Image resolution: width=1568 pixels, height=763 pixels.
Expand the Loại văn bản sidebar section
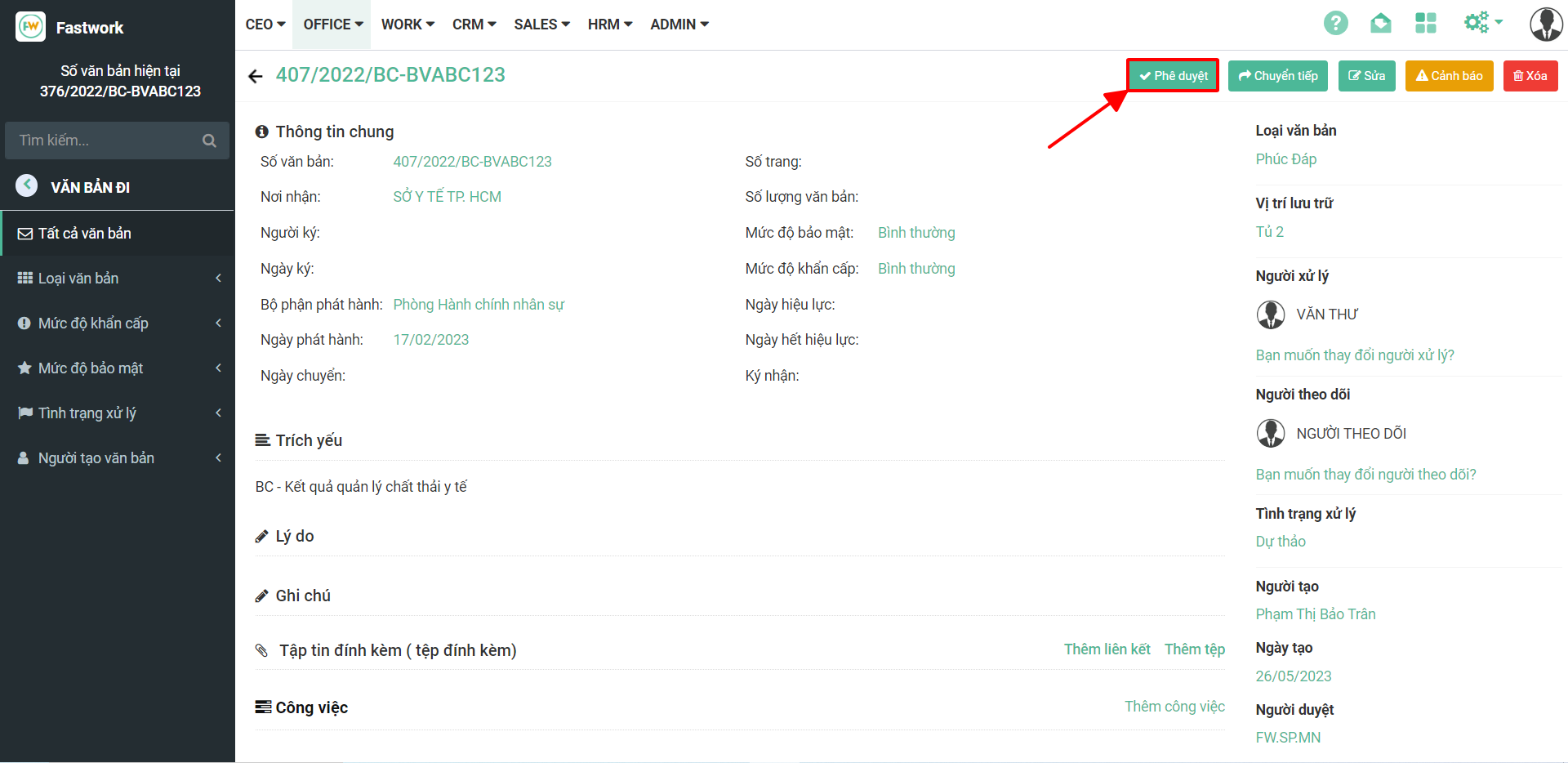point(117,279)
